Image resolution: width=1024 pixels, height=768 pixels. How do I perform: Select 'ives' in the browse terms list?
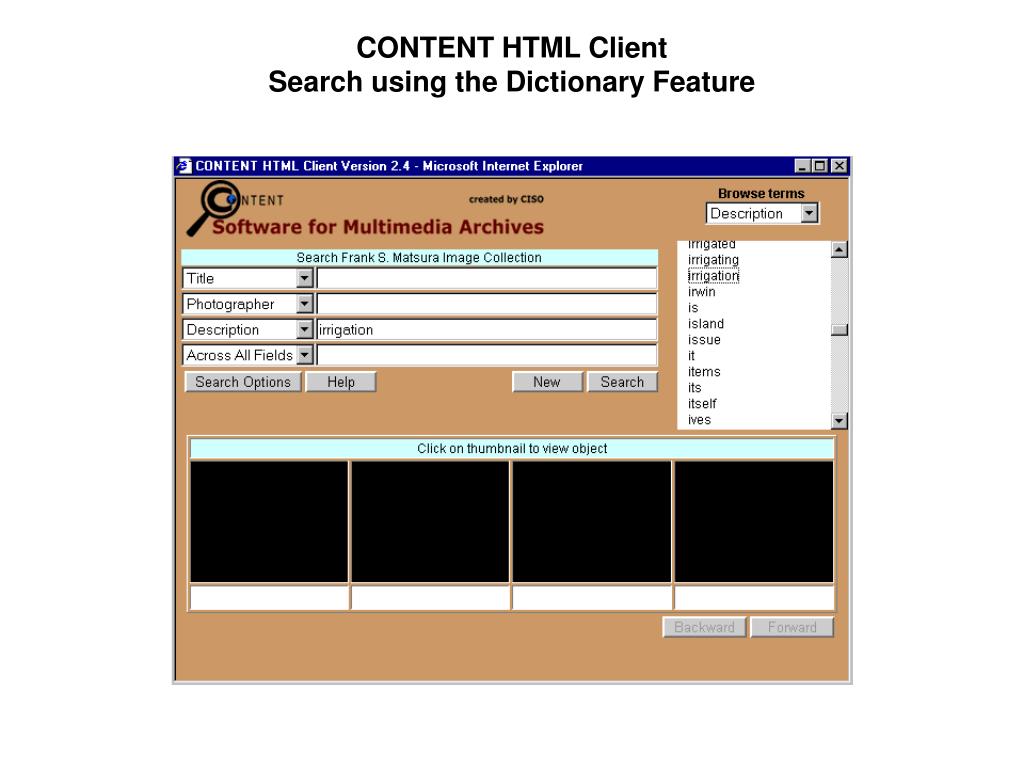click(x=699, y=420)
